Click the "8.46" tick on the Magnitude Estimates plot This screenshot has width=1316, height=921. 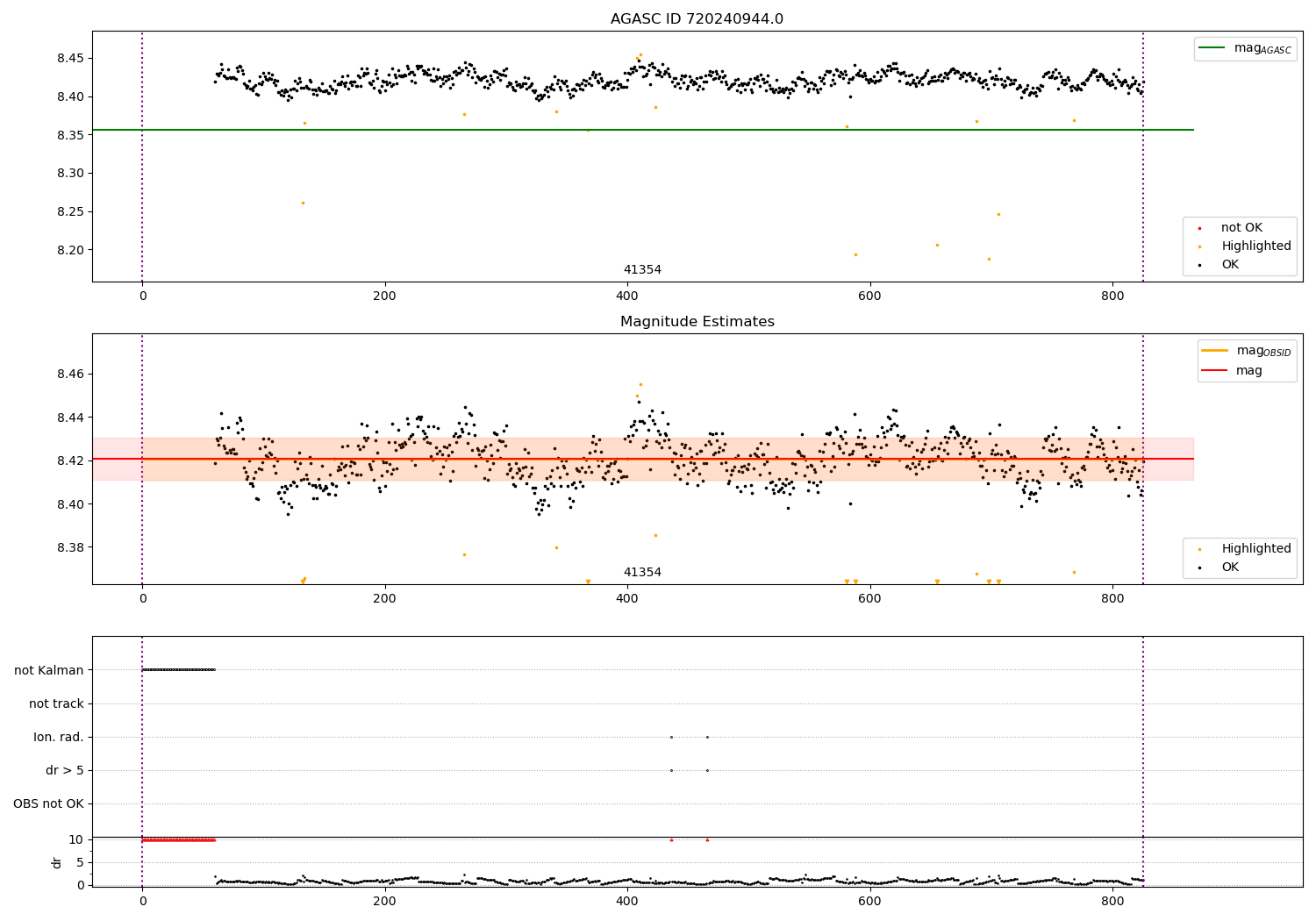pyautogui.click(x=71, y=375)
